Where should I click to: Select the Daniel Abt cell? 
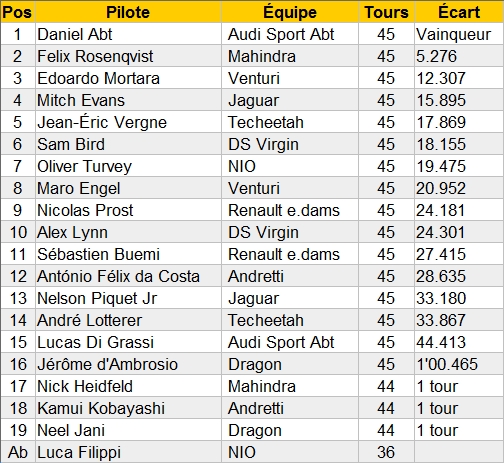128,34
